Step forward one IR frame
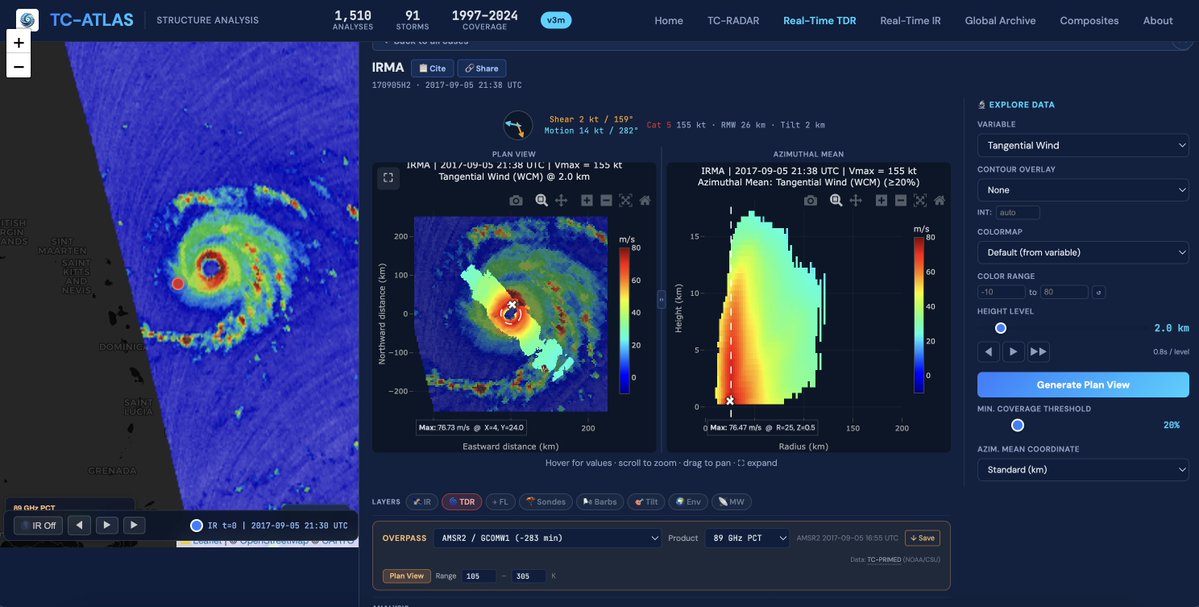Screen dimensions: 1199x607 point(134,525)
